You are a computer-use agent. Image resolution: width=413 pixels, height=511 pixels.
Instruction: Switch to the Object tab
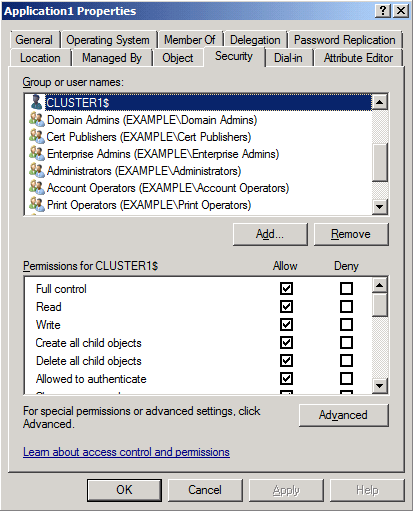click(x=178, y=58)
